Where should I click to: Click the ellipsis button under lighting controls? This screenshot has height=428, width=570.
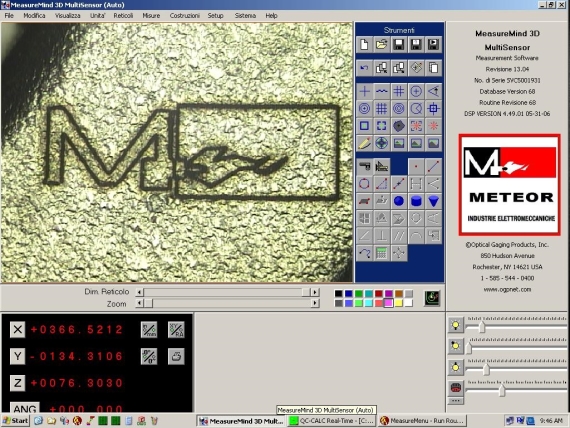tap(455, 401)
